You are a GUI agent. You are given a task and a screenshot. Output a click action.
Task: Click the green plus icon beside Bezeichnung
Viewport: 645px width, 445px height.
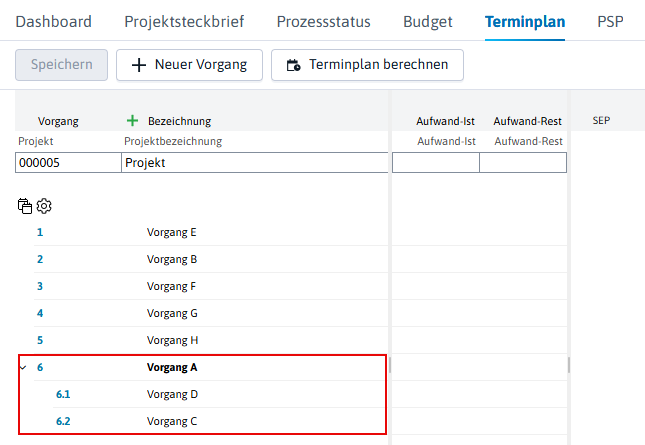(x=132, y=121)
